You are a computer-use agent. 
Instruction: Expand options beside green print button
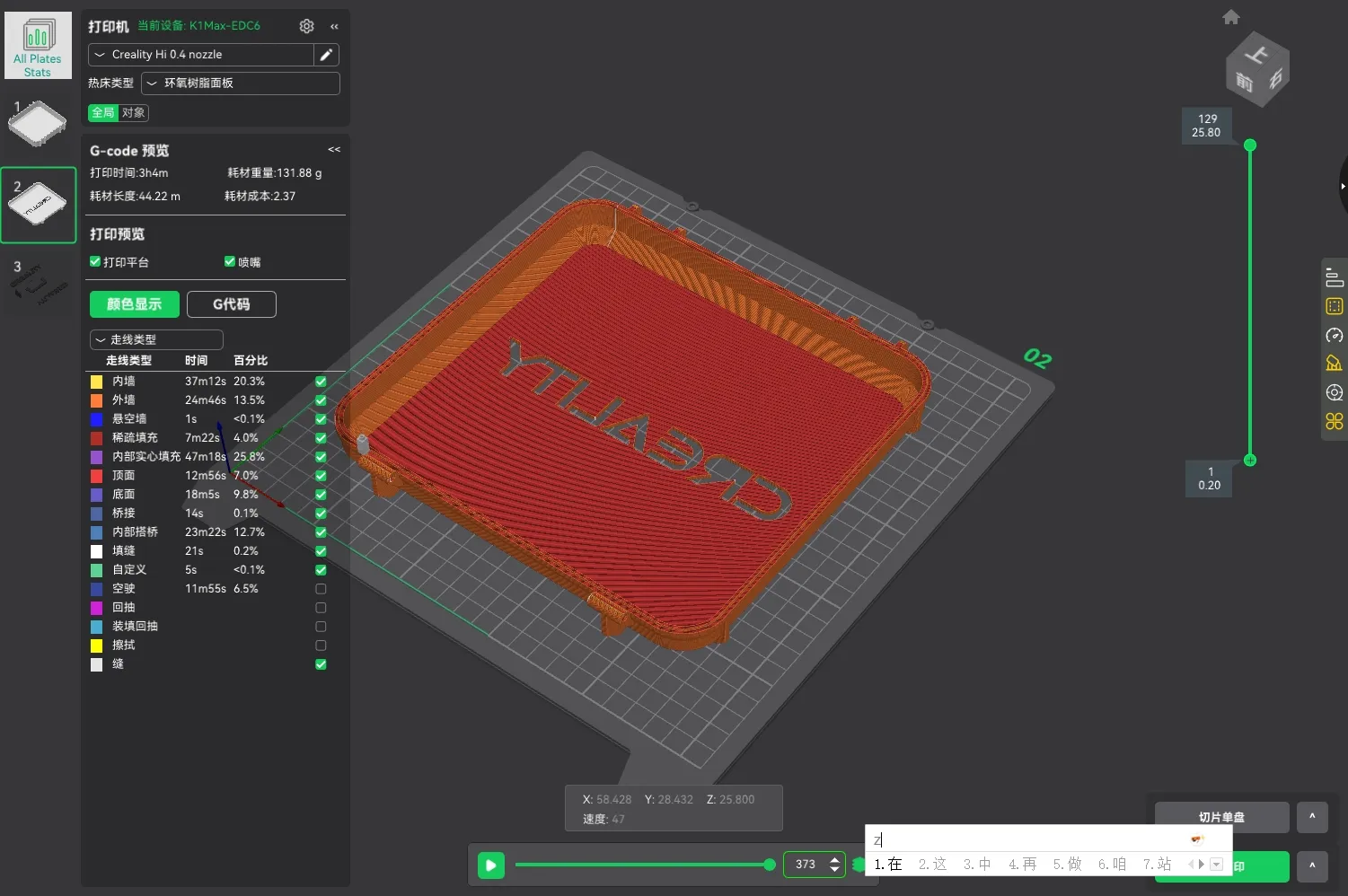click(1312, 866)
